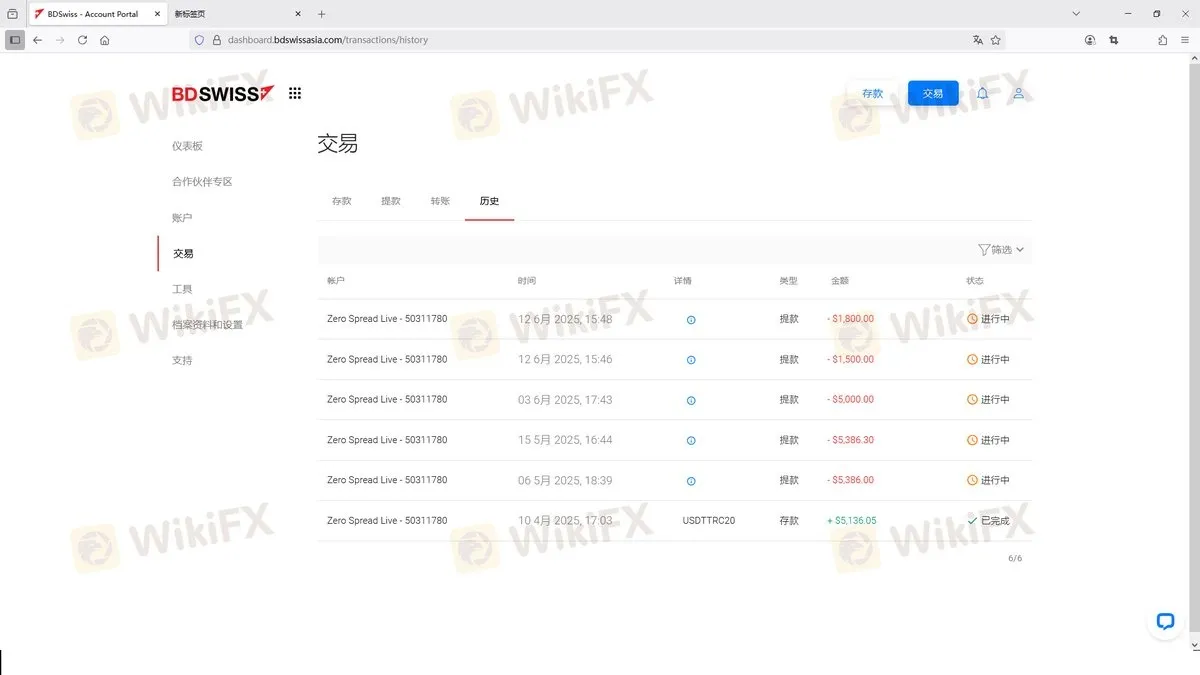Click date 15 5月 2025, 16:44
Screen dimensions: 1200x675
coord(565,440)
